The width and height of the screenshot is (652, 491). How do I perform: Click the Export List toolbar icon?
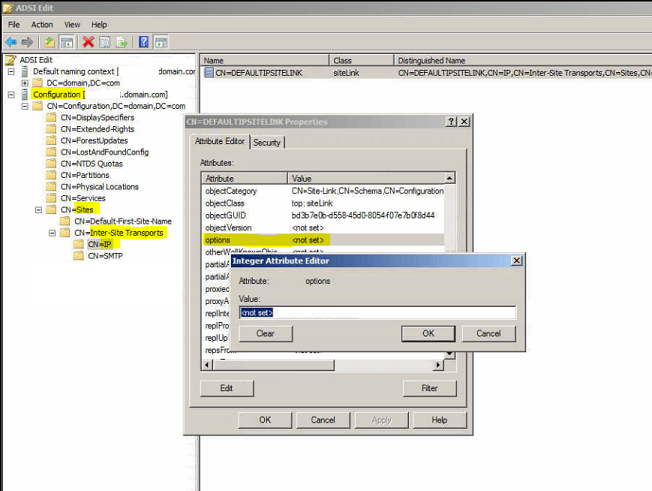coord(122,42)
